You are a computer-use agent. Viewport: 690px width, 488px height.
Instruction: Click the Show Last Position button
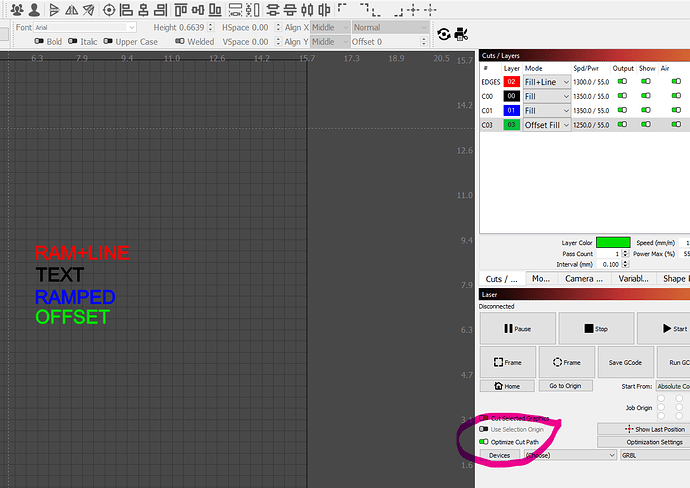pyautogui.click(x=643, y=429)
